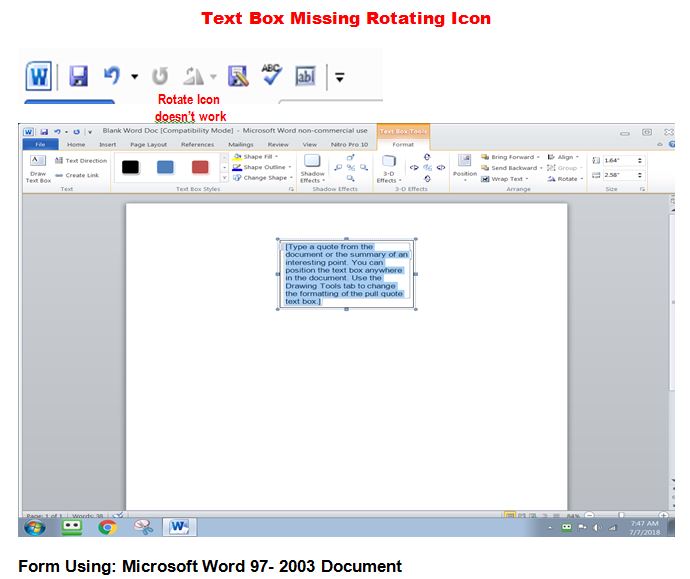The height and width of the screenshot is (579, 690).
Task: Click Nudge Shadow Up icon
Action: (351, 157)
